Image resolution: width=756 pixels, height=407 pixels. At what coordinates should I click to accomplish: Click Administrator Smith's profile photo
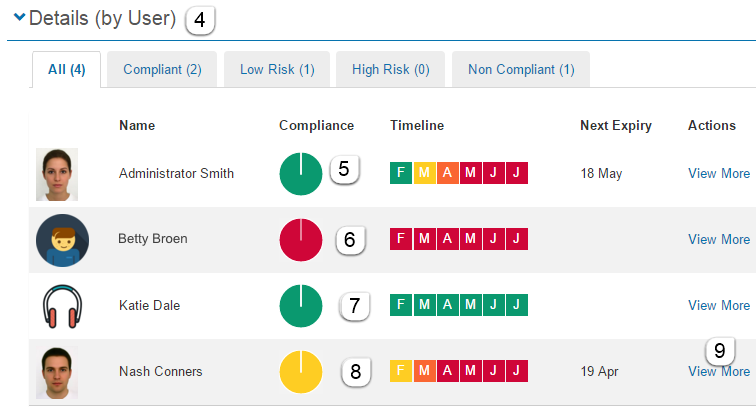point(57,174)
